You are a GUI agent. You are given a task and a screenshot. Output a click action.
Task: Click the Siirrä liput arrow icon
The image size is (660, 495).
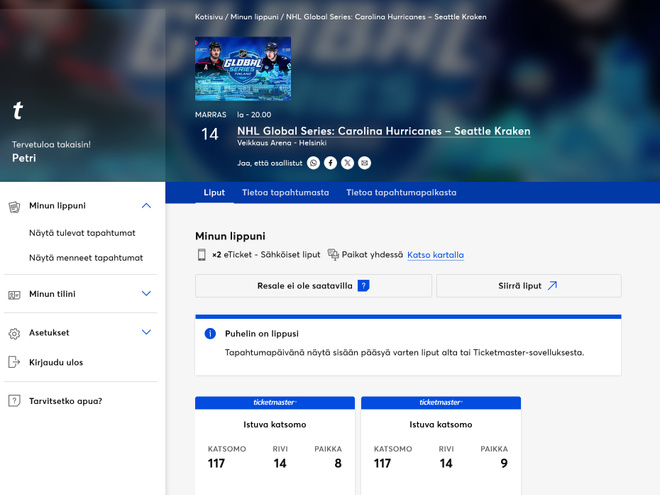[x=552, y=286]
